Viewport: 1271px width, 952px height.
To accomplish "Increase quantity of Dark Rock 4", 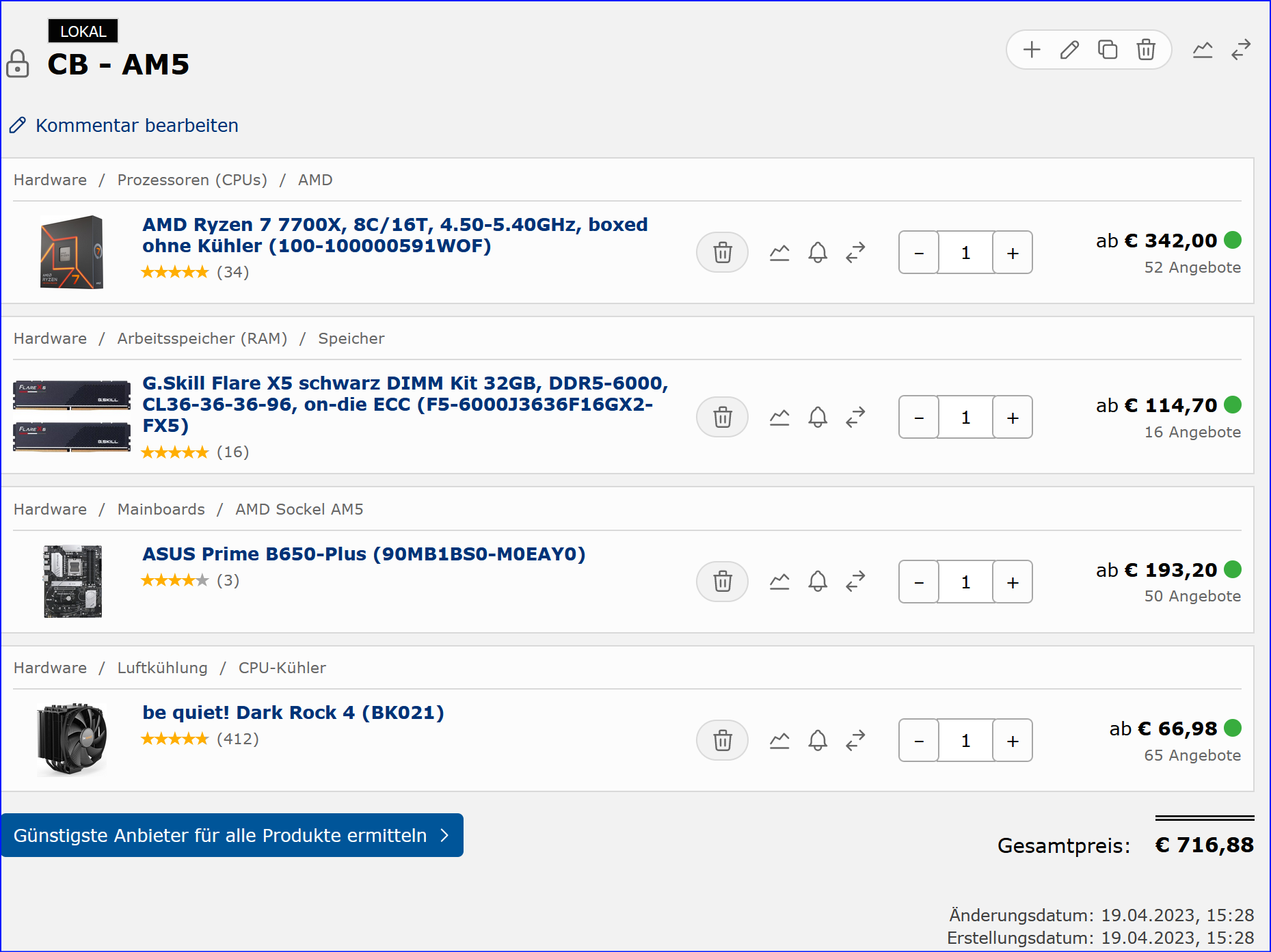I will tap(1013, 740).
